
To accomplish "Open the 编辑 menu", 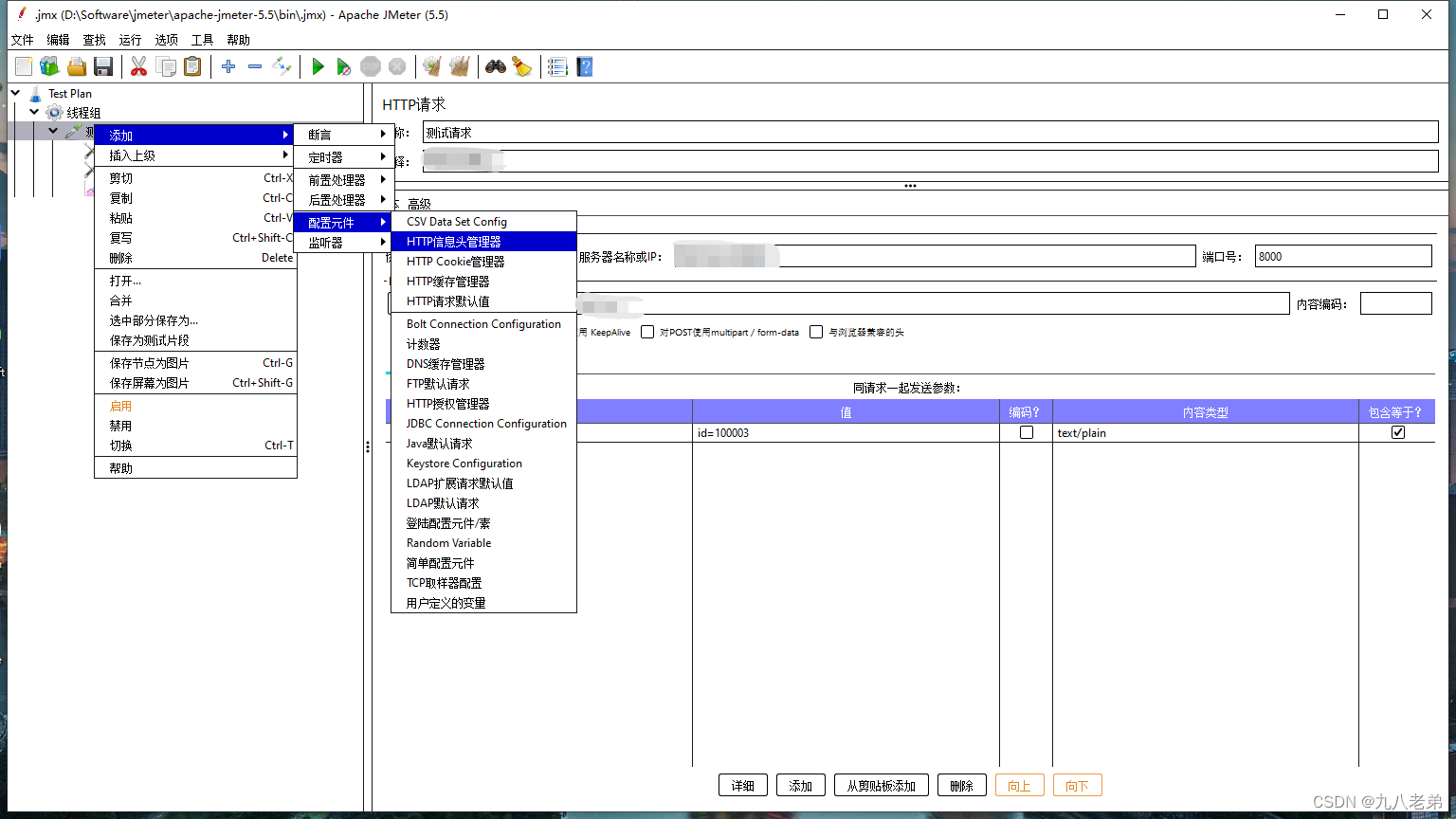I will (x=58, y=40).
